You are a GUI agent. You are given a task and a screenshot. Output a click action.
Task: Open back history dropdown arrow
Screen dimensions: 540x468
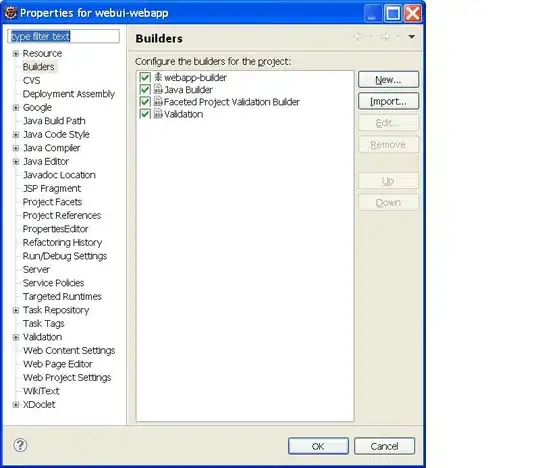tap(371, 36)
